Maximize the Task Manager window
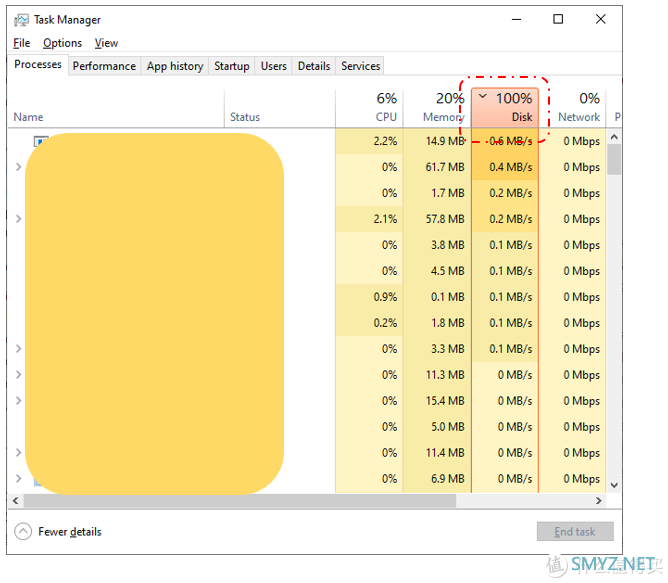This screenshot has width=668, height=583. (x=558, y=19)
